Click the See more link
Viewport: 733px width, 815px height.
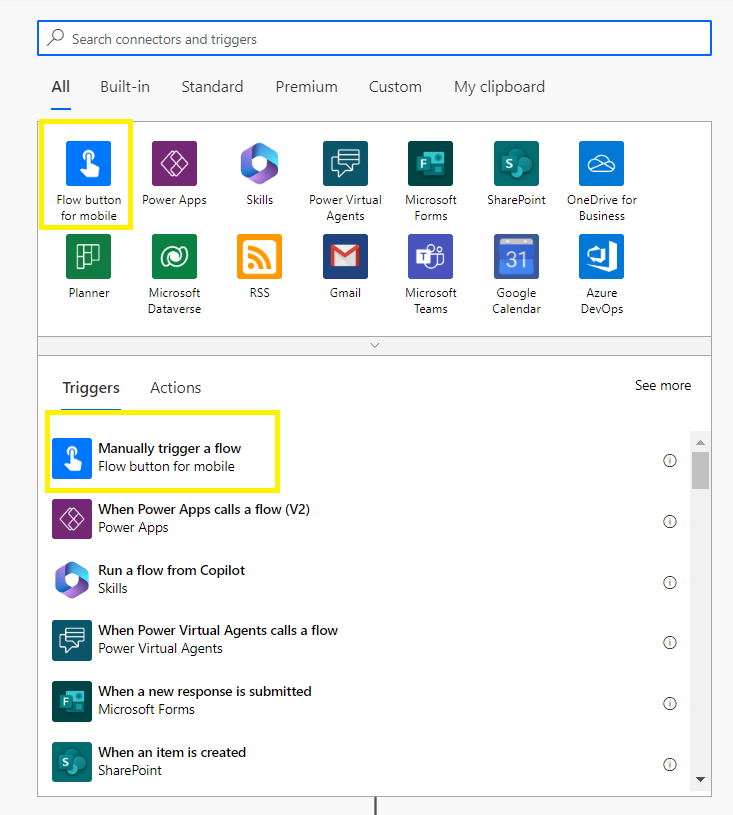click(662, 385)
